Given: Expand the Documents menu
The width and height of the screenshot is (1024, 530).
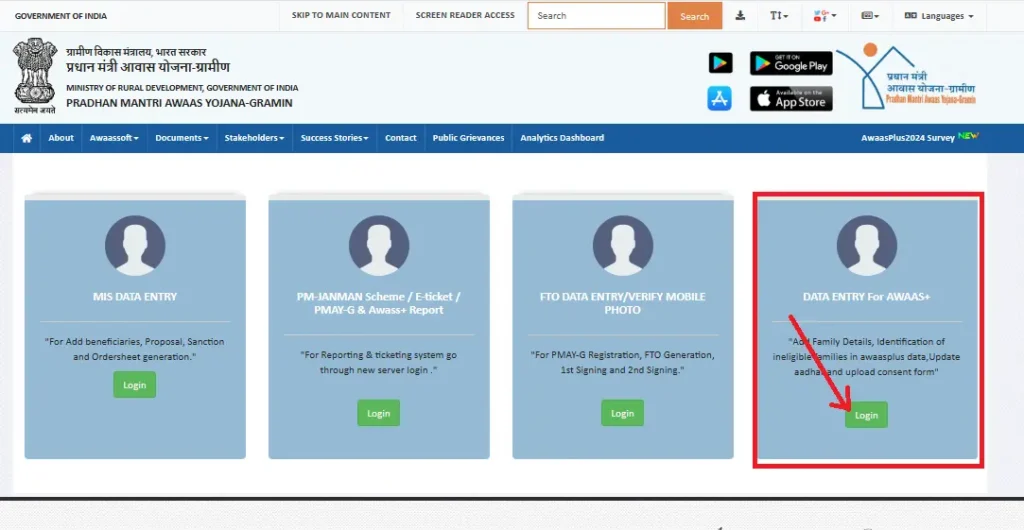Looking at the screenshot, I should click(182, 138).
